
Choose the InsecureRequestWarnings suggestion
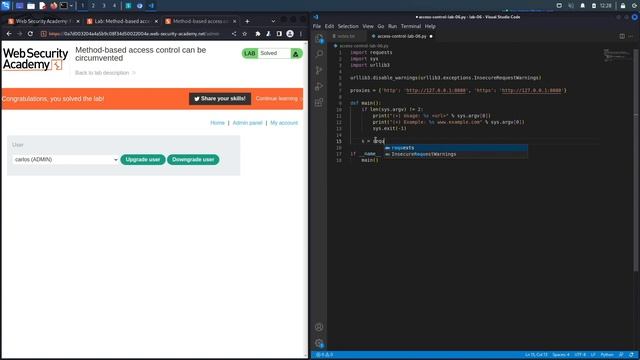[x=455, y=154]
